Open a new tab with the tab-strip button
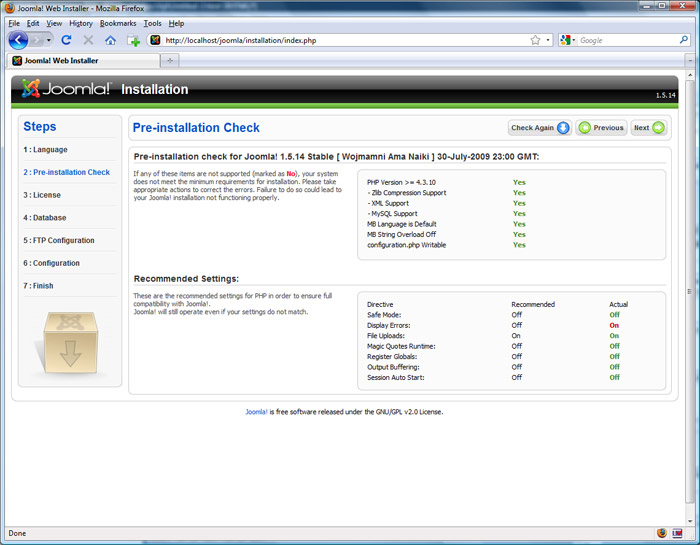Viewport: 700px width, 545px height. pyautogui.click(x=170, y=61)
